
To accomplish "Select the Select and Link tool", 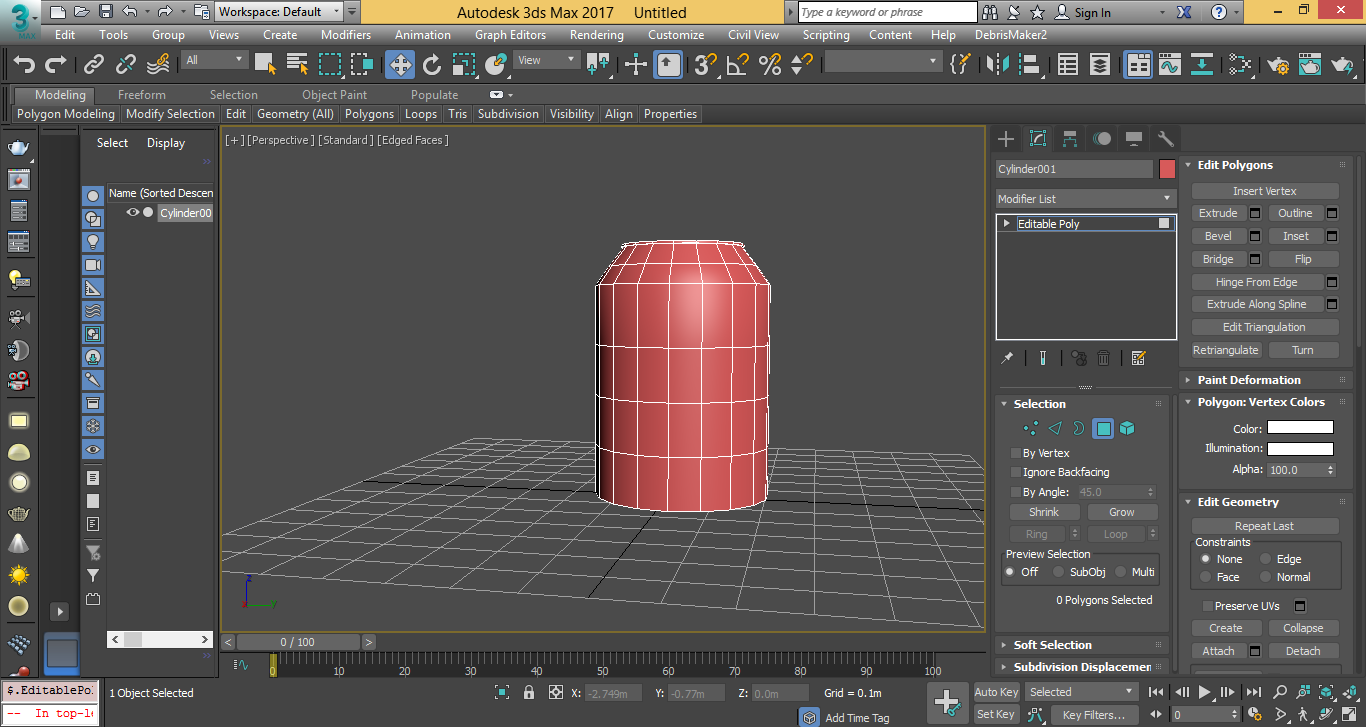I will [94, 65].
